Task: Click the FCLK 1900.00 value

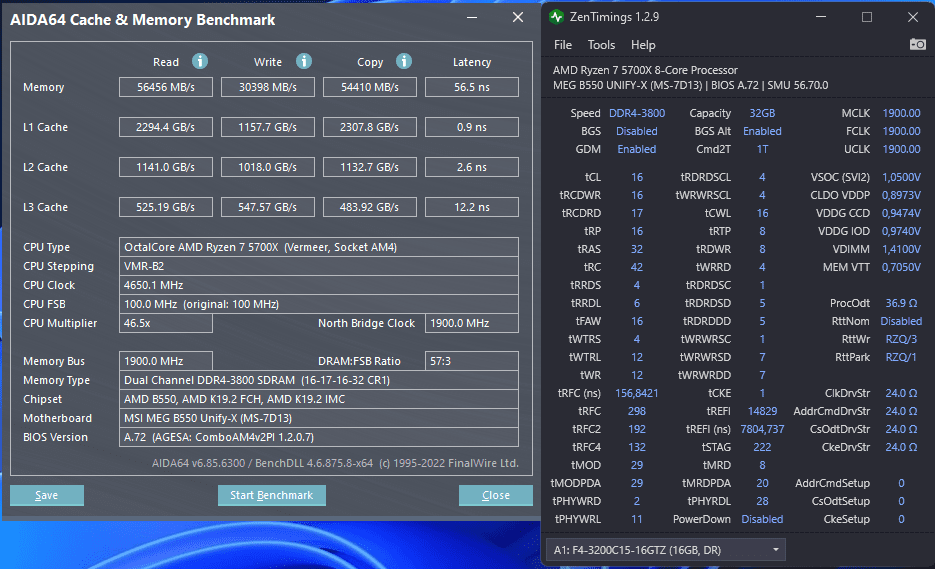Action: [x=901, y=131]
